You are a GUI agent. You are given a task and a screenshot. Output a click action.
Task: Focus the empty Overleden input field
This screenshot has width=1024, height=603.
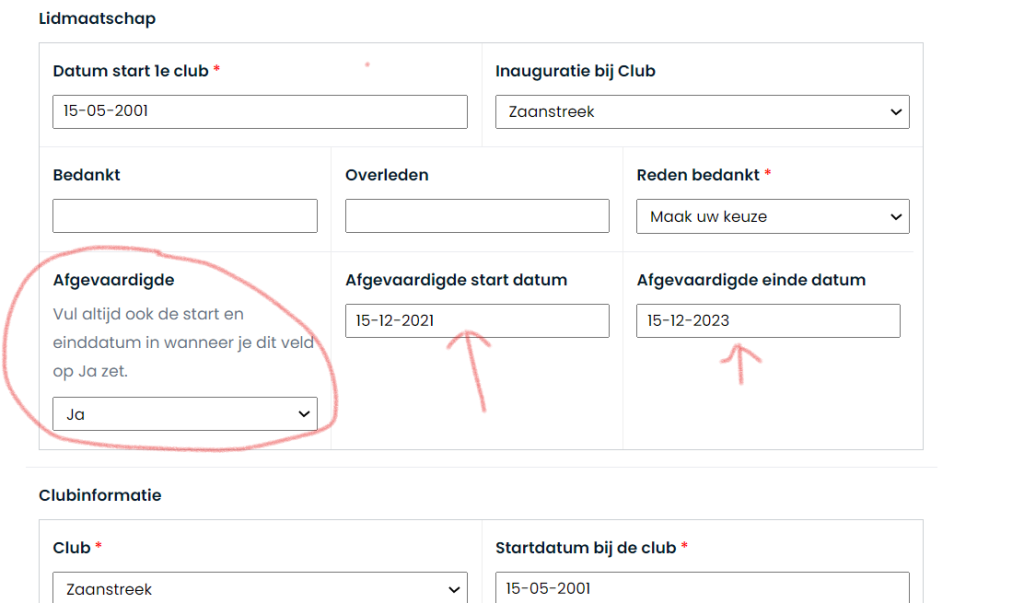477,216
